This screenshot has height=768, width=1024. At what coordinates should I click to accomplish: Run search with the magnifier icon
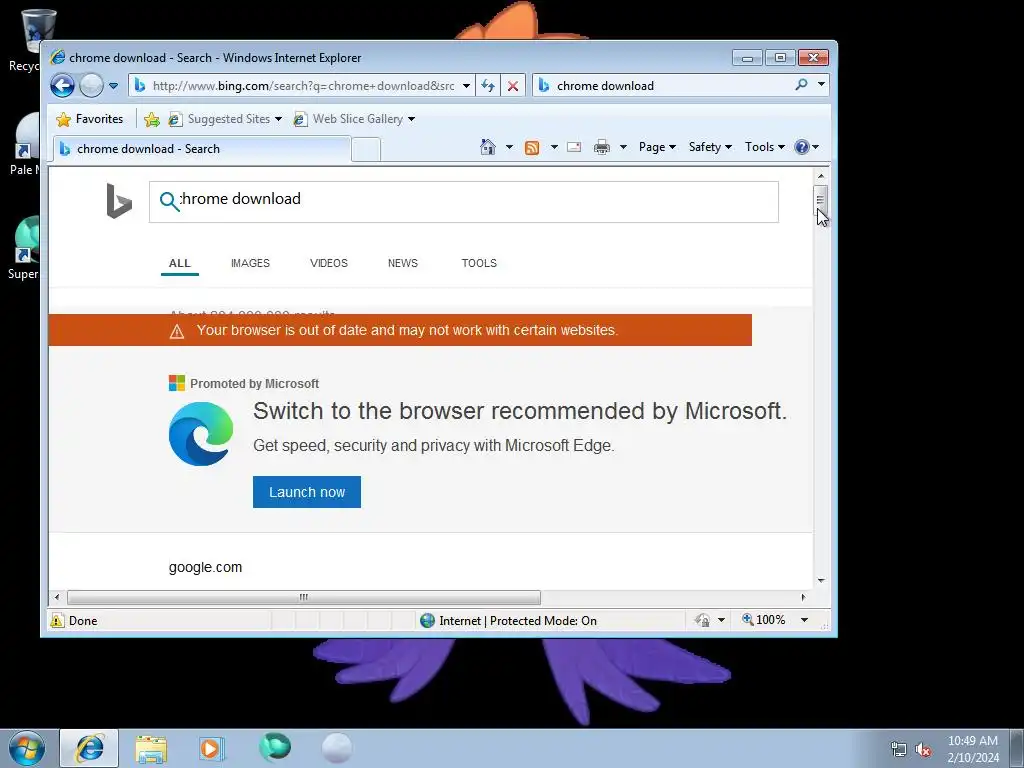tap(802, 85)
